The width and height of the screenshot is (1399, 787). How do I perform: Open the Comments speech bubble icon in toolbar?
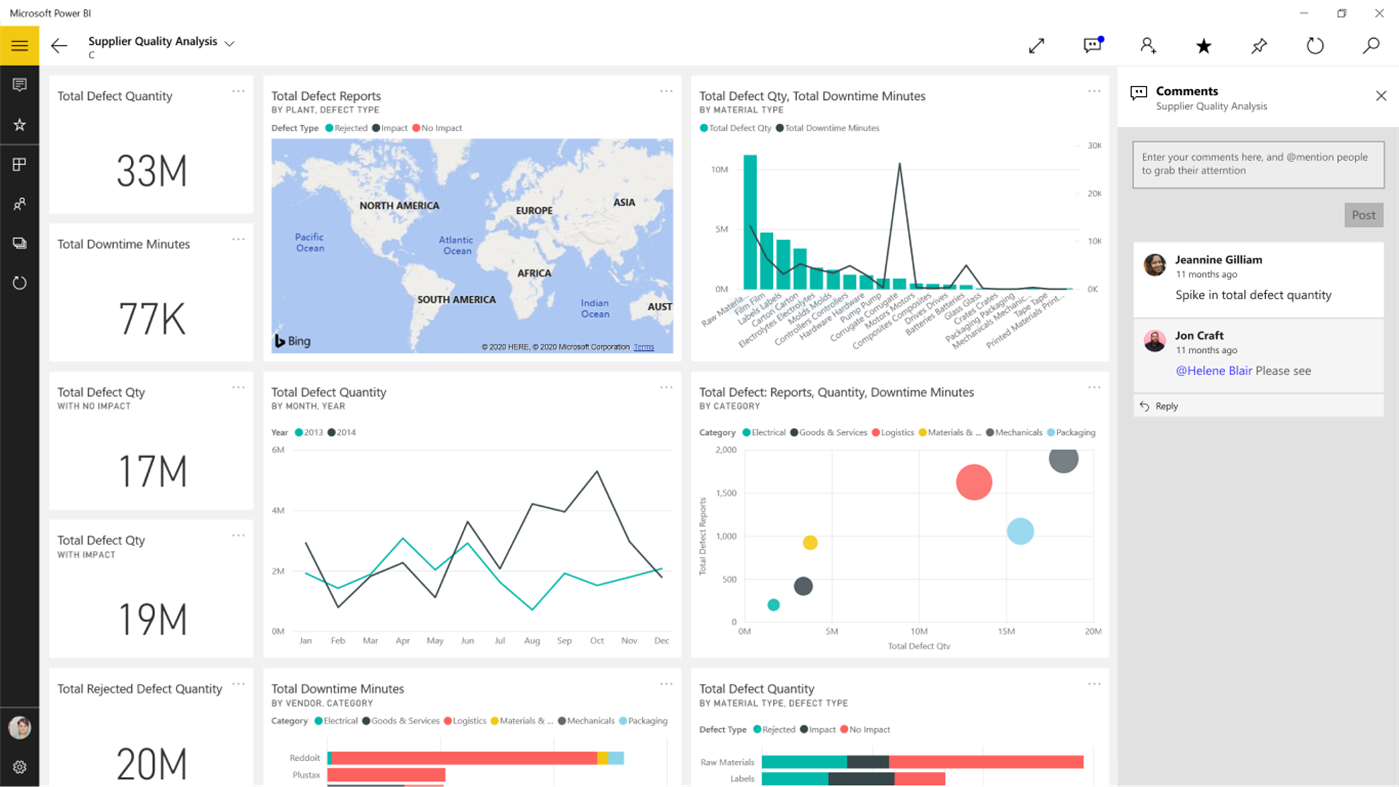[1092, 45]
